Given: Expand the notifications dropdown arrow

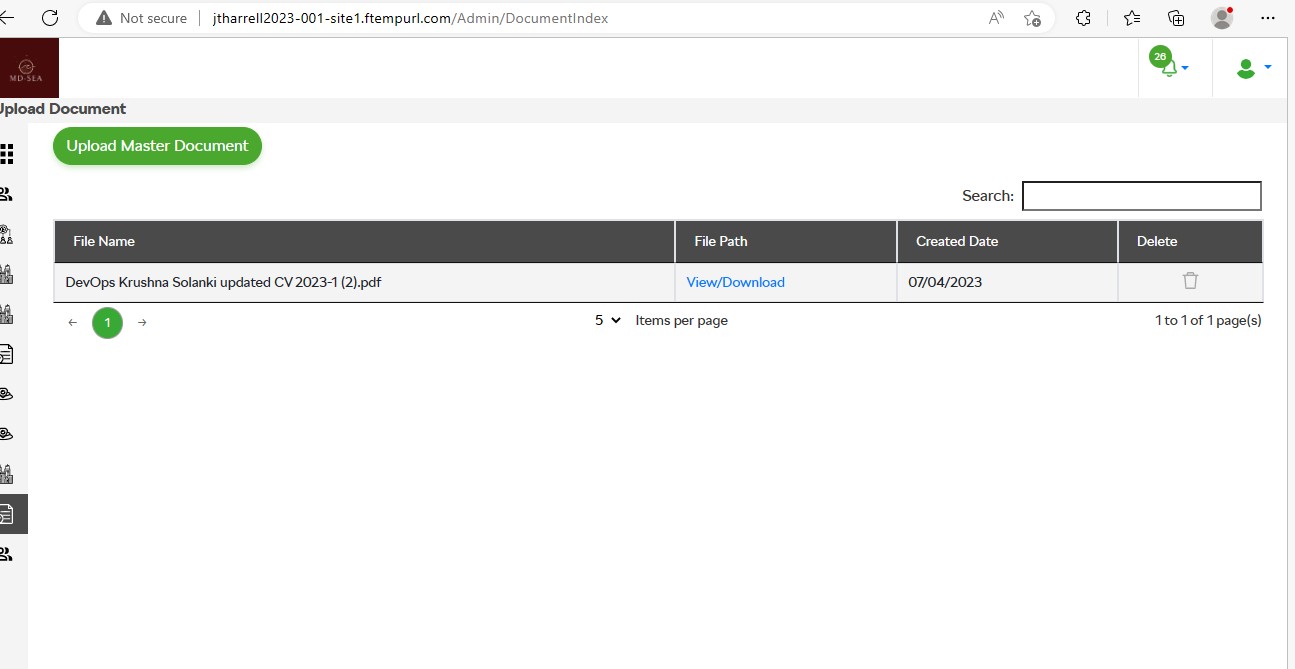Looking at the screenshot, I should [x=1185, y=68].
